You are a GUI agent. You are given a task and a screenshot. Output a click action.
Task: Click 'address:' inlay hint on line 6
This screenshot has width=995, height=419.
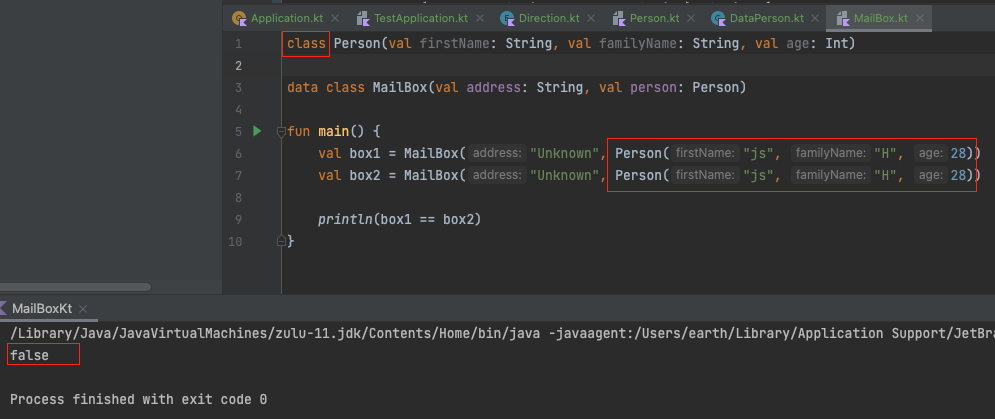click(498, 154)
